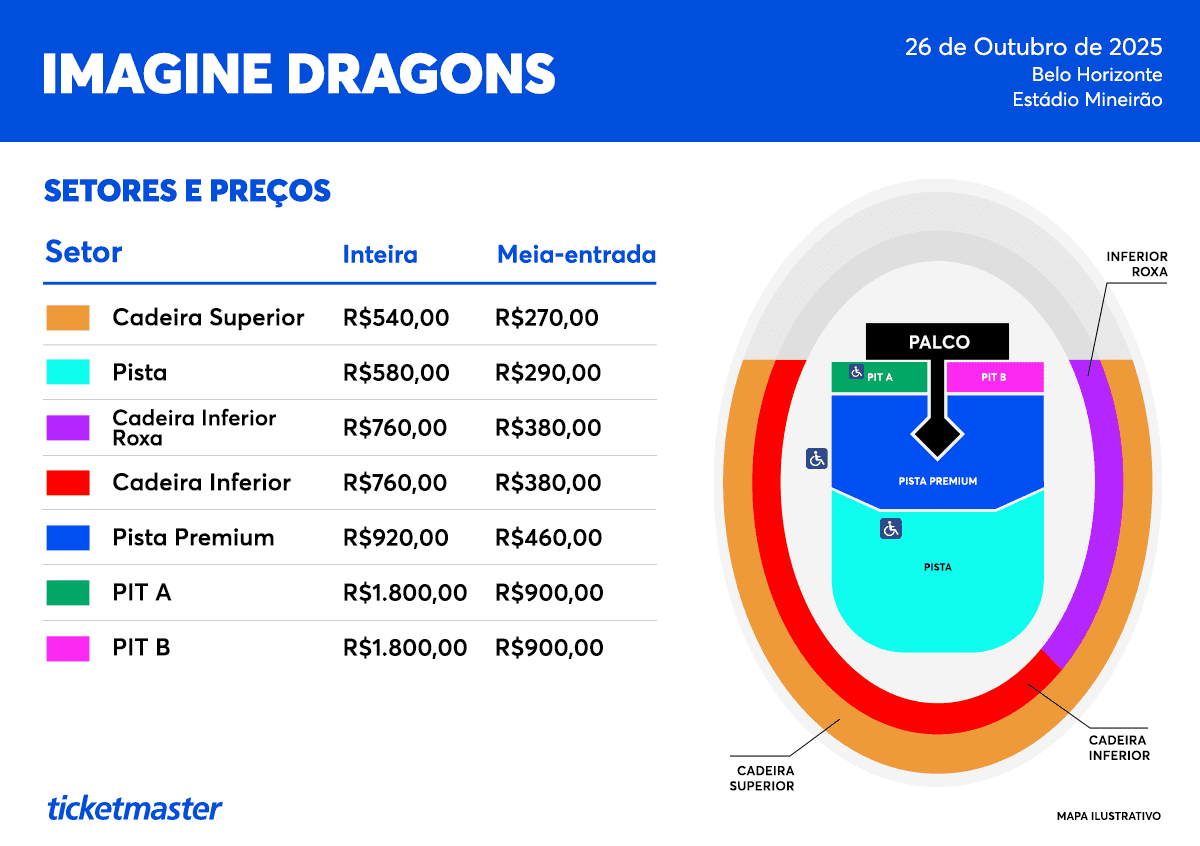Click the black PALCO stage block
The image size is (1200, 846).
[x=938, y=342]
